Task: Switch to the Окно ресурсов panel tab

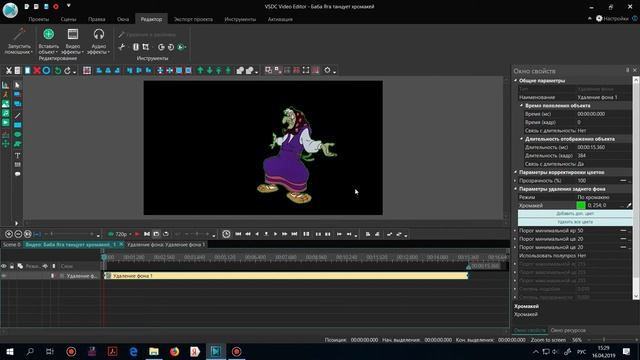Action: 568,330
